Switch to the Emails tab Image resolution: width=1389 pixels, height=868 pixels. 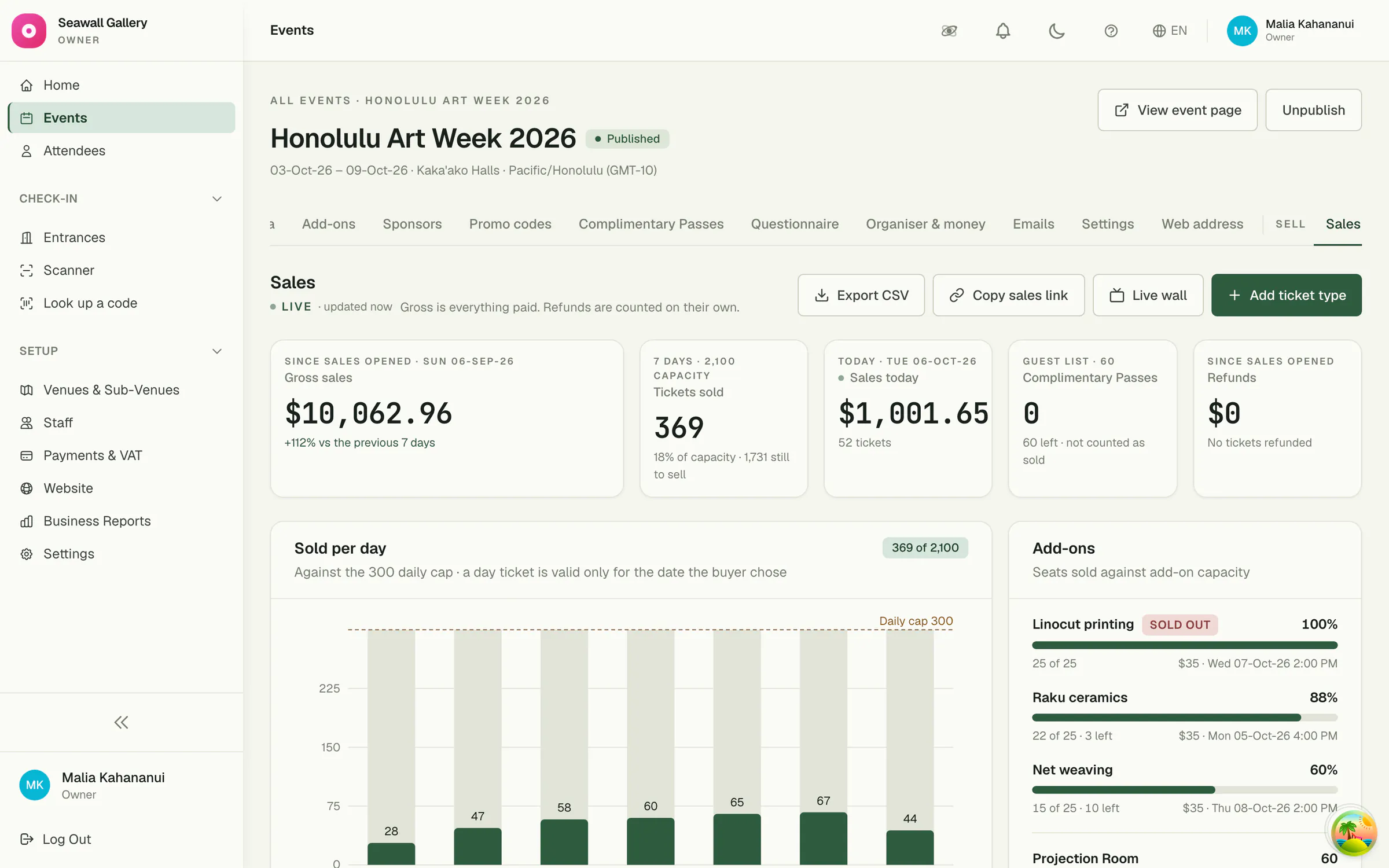pos(1033,224)
